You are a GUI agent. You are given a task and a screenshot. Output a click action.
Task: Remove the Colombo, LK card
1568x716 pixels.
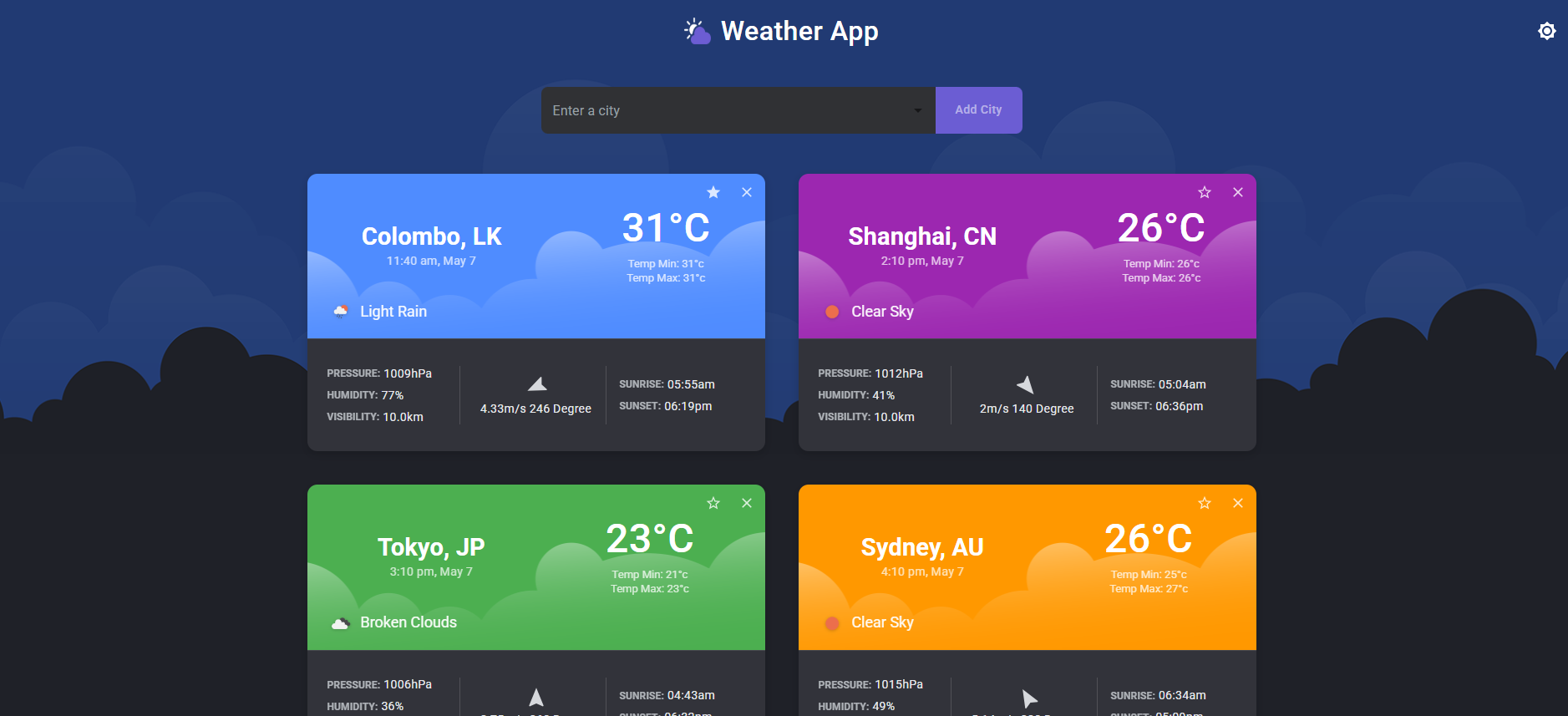(747, 192)
